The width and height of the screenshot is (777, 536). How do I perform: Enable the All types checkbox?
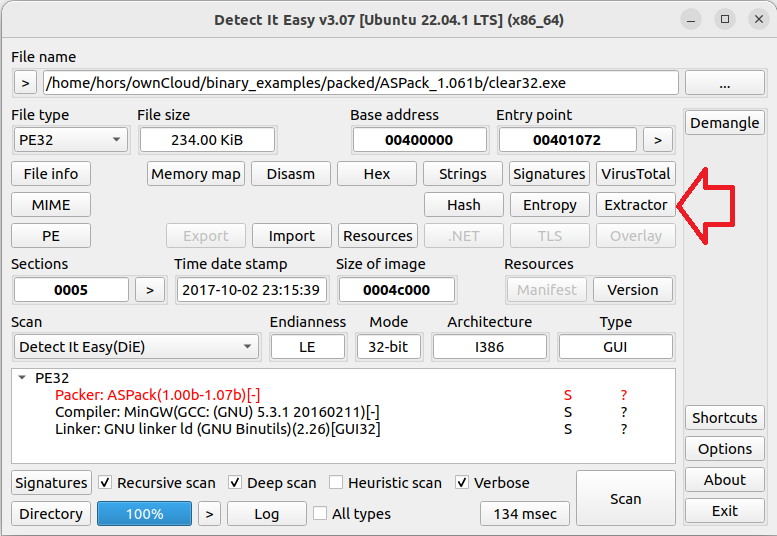[x=352, y=514]
